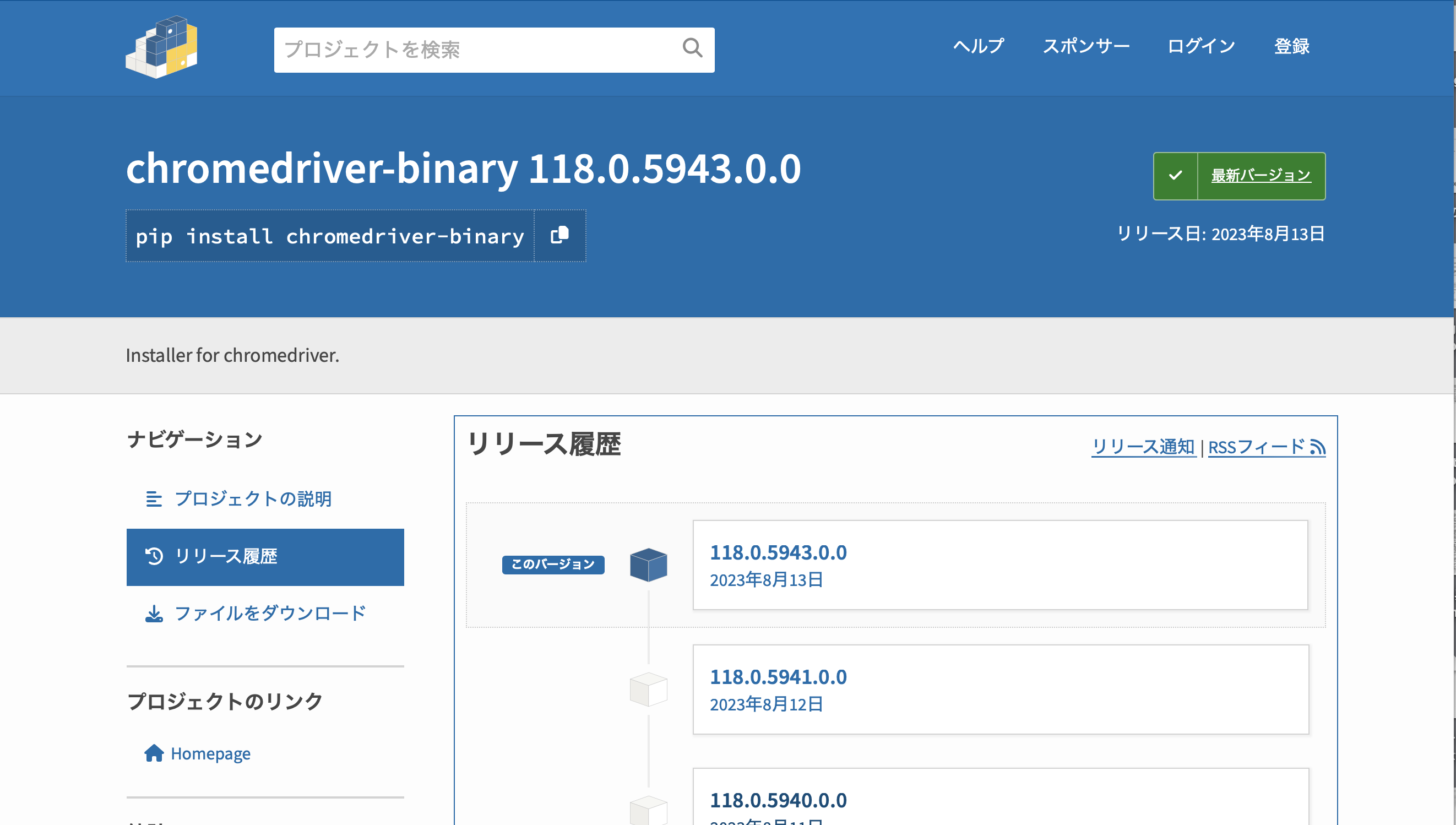Click the search magnifier icon
The image size is (1456, 825).
692,48
